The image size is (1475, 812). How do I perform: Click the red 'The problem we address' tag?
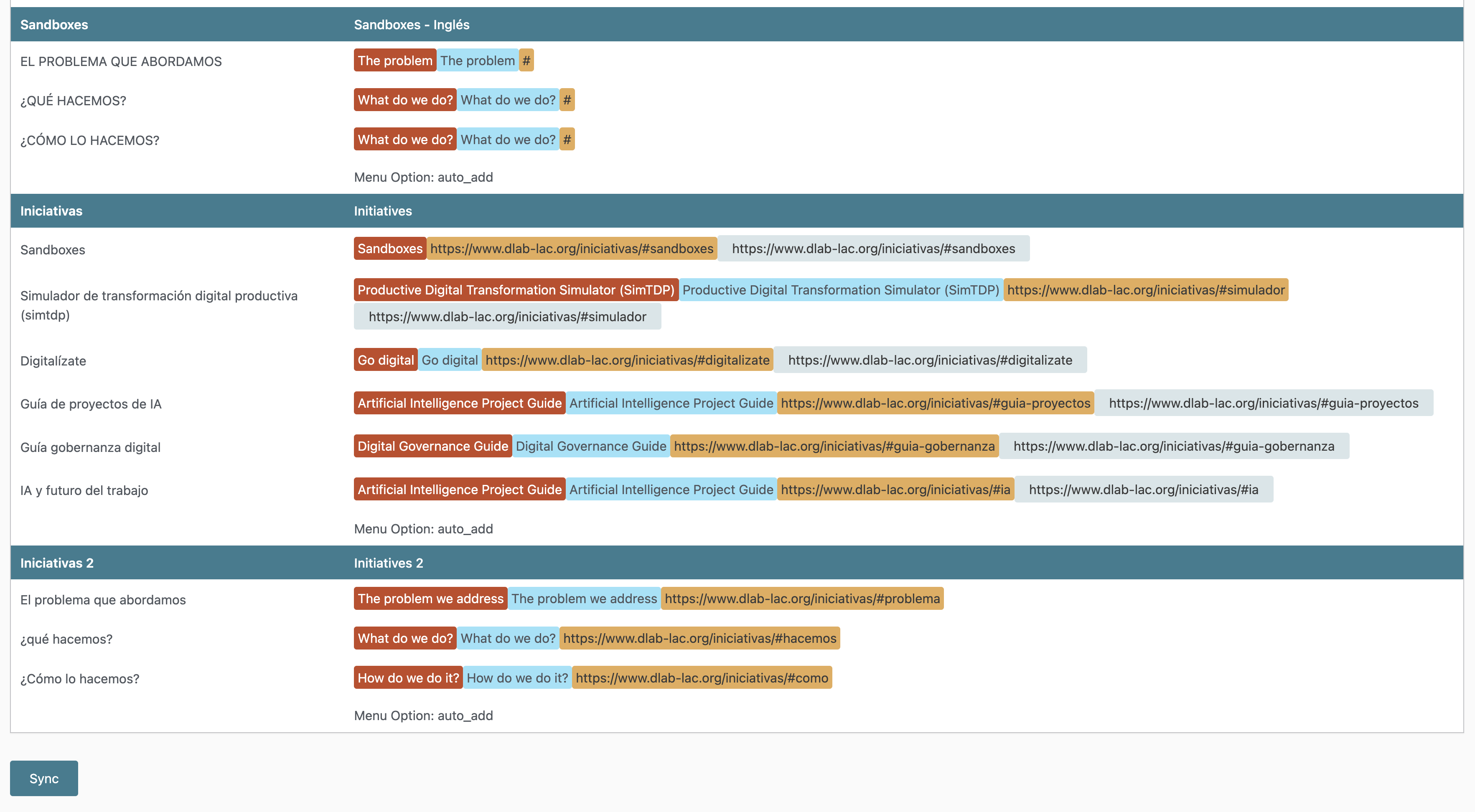click(430, 599)
